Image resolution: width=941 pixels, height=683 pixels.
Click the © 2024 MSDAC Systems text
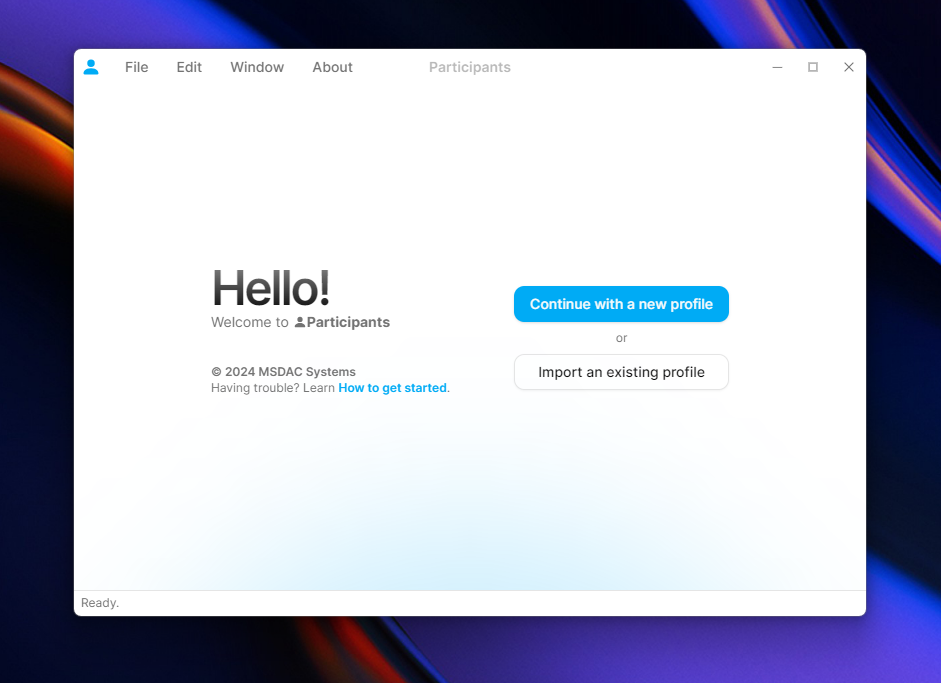283,372
